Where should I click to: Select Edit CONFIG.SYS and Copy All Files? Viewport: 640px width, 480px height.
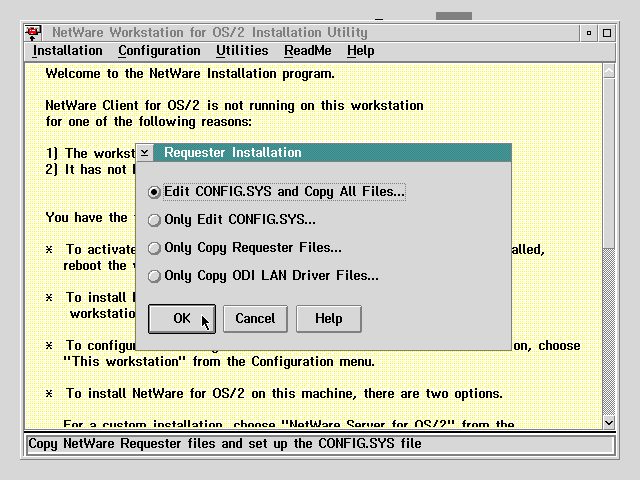pyautogui.click(x=277, y=192)
